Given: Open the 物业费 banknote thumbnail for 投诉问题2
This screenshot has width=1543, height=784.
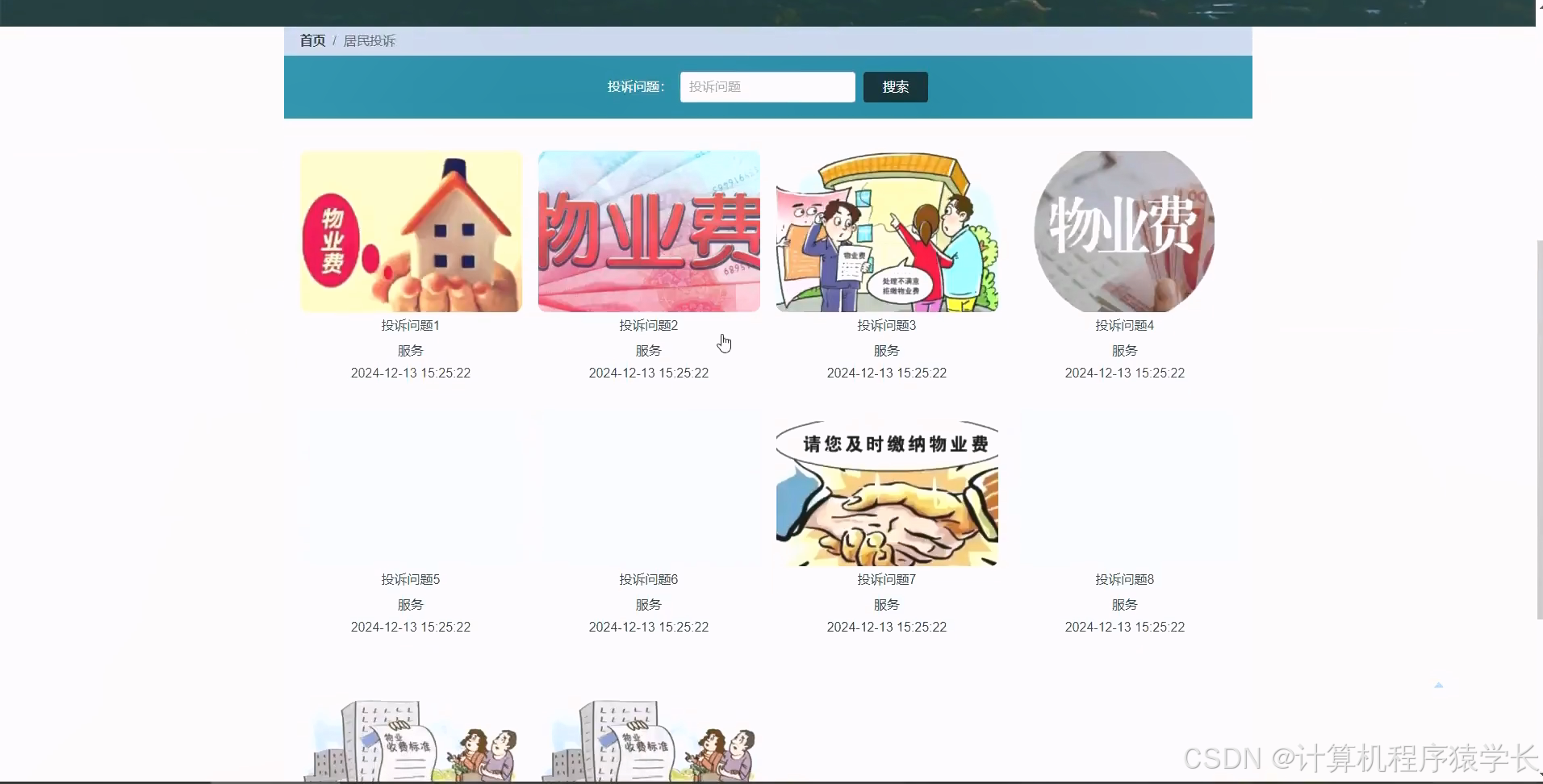Looking at the screenshot, I should point(648,231).
